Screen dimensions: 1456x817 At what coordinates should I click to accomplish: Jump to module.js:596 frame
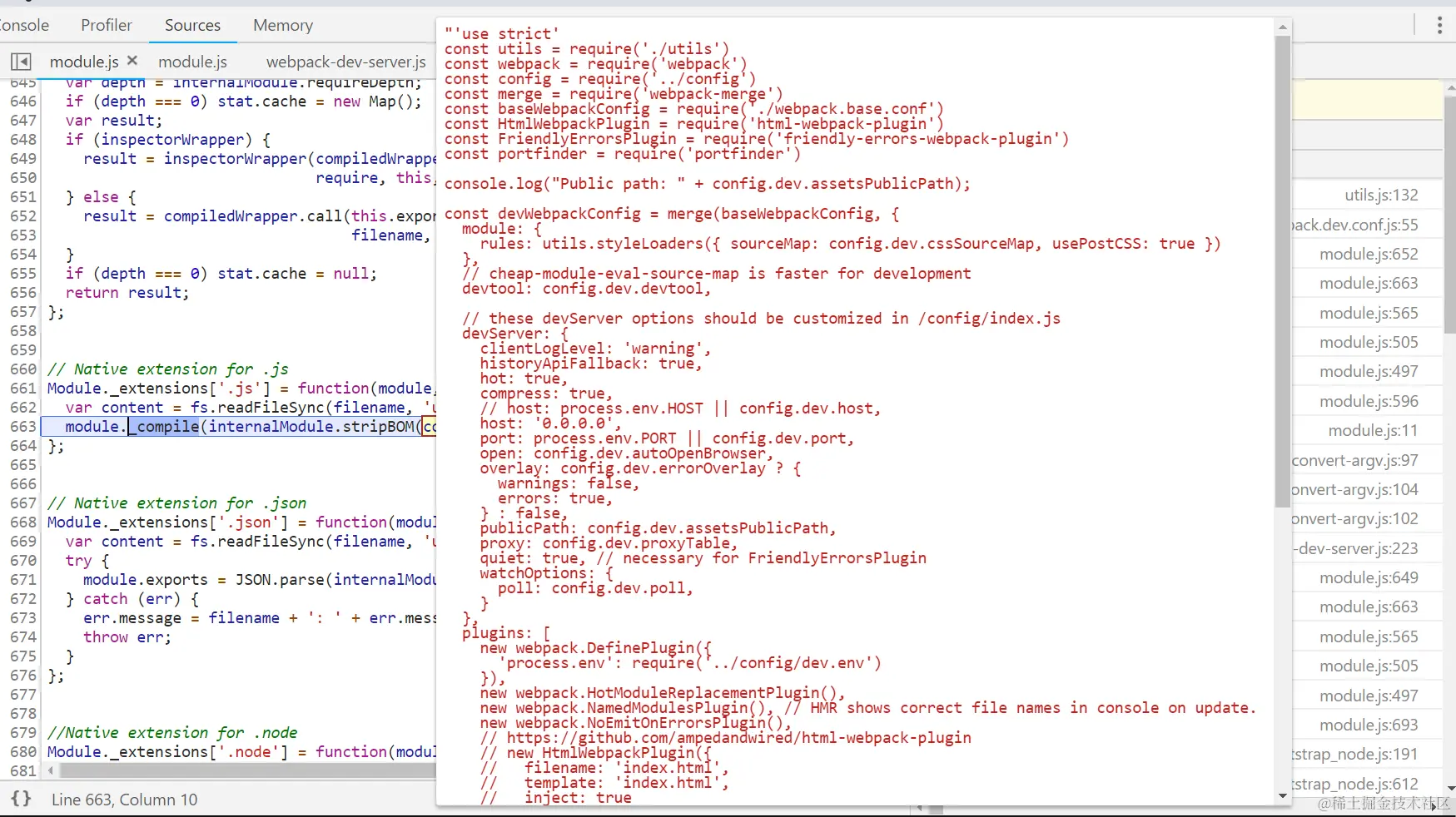pyautogui.click(x=1369, y=401)
